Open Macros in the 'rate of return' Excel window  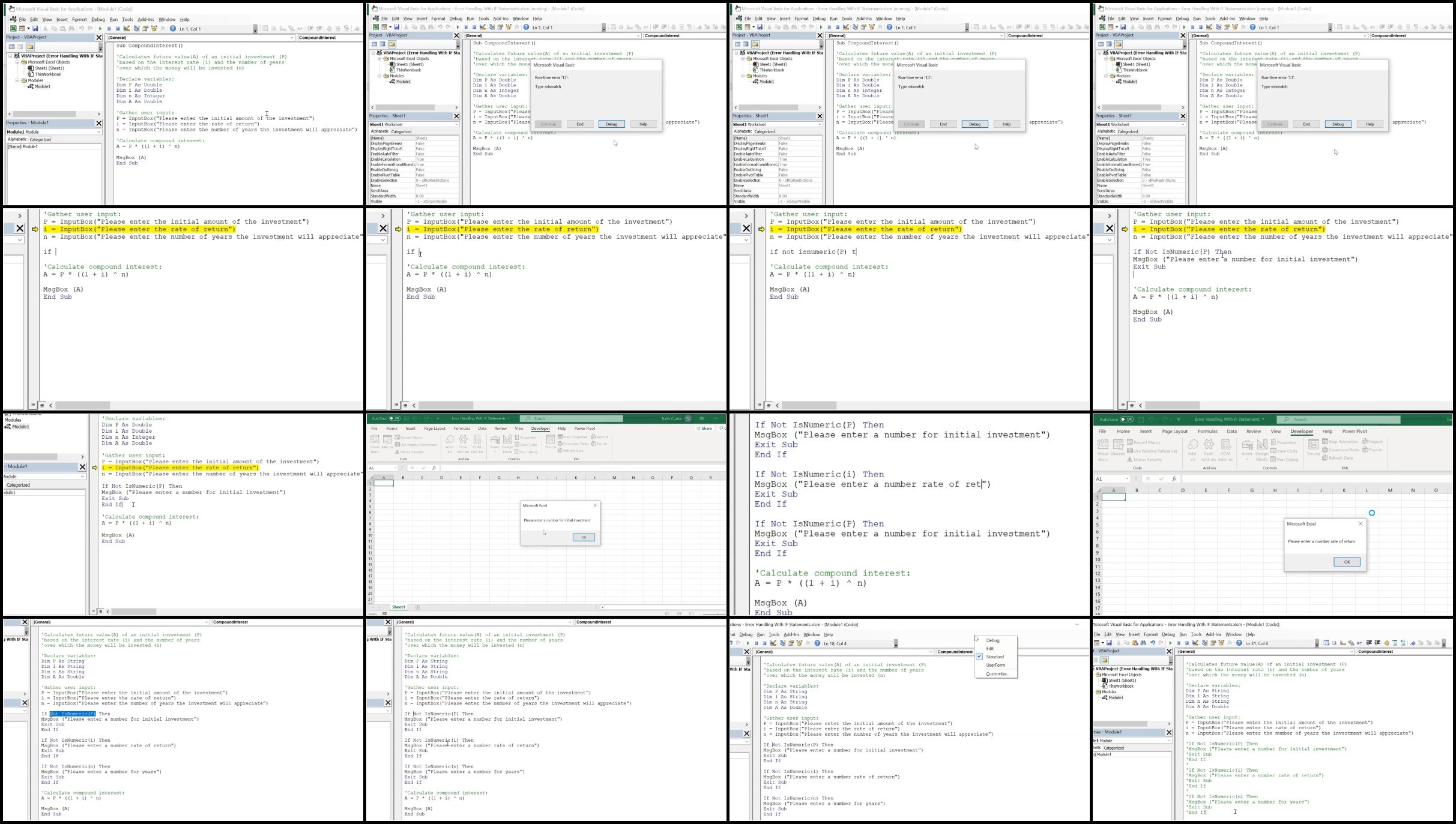pyautogui.click(x=1118, y=448)
